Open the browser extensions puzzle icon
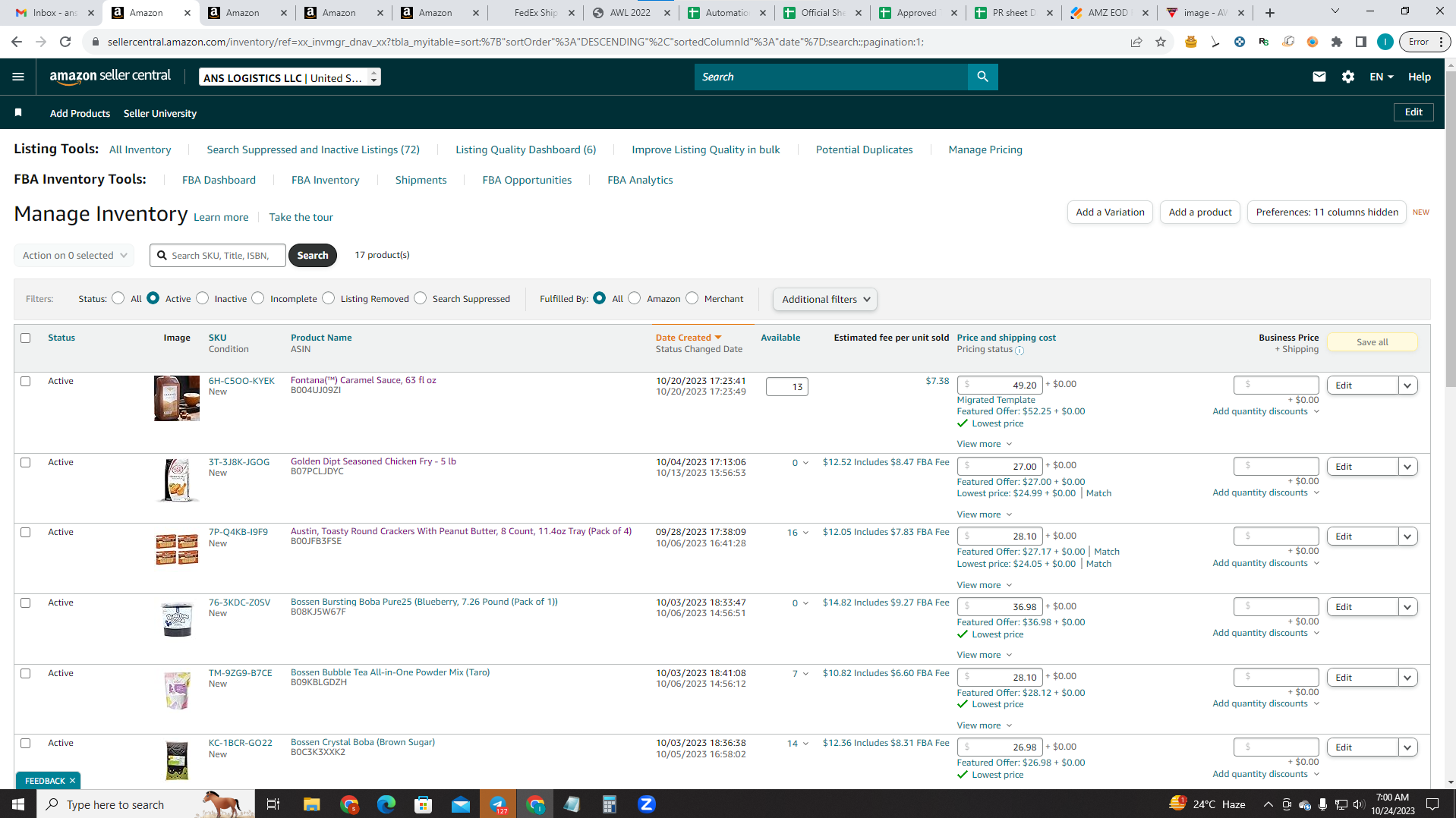This screenshot has height=818, width=1456. [1336, 42]
